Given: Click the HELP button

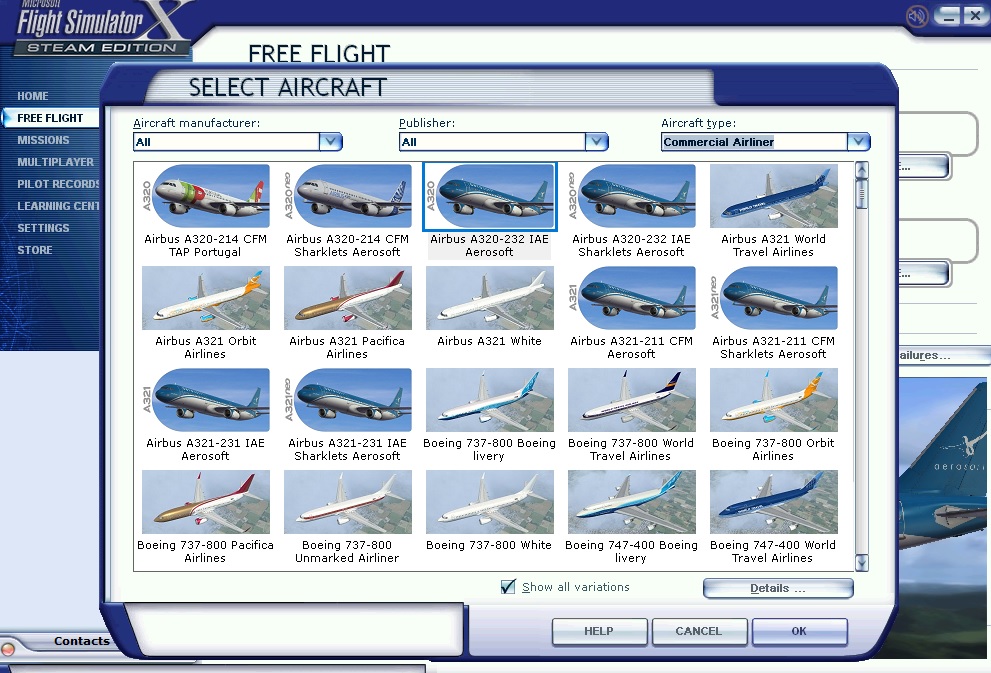Looking at the screenshot, I should coord(599,631).
